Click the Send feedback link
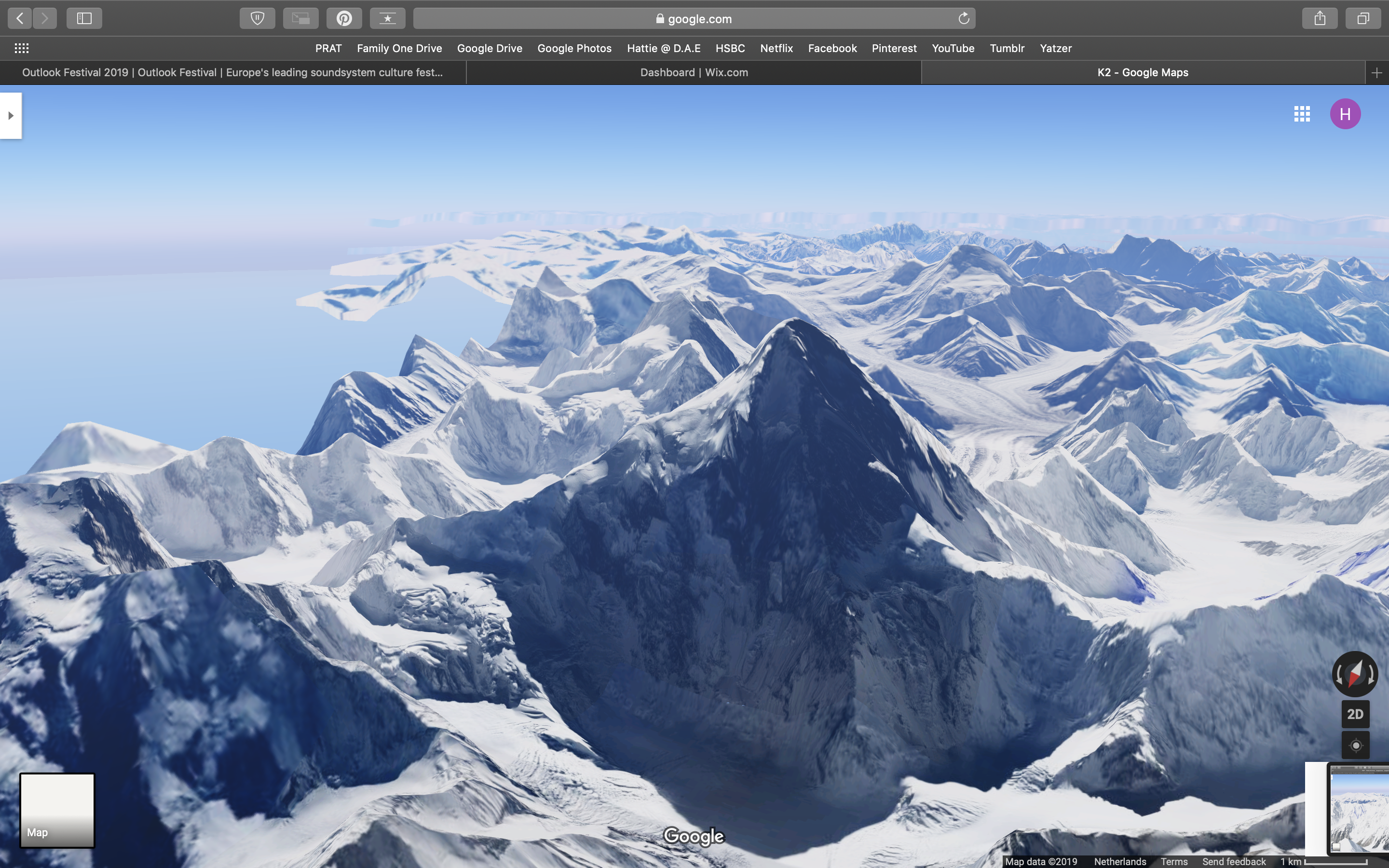Screen dimensions: 1389x868 click(x=1233, y=862)
